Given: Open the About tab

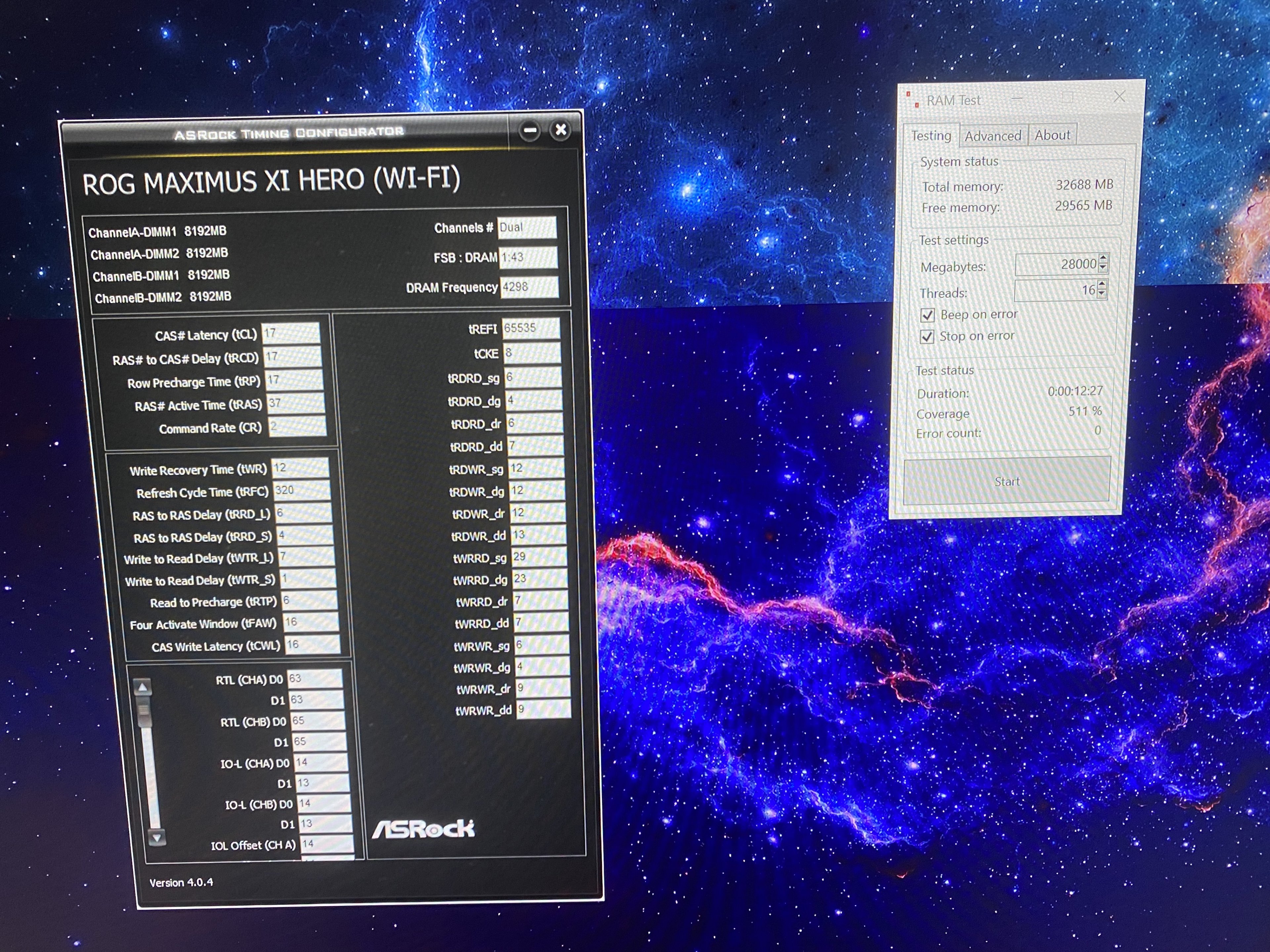Looking at the screenshot, I should click(x=1052, y=135).
